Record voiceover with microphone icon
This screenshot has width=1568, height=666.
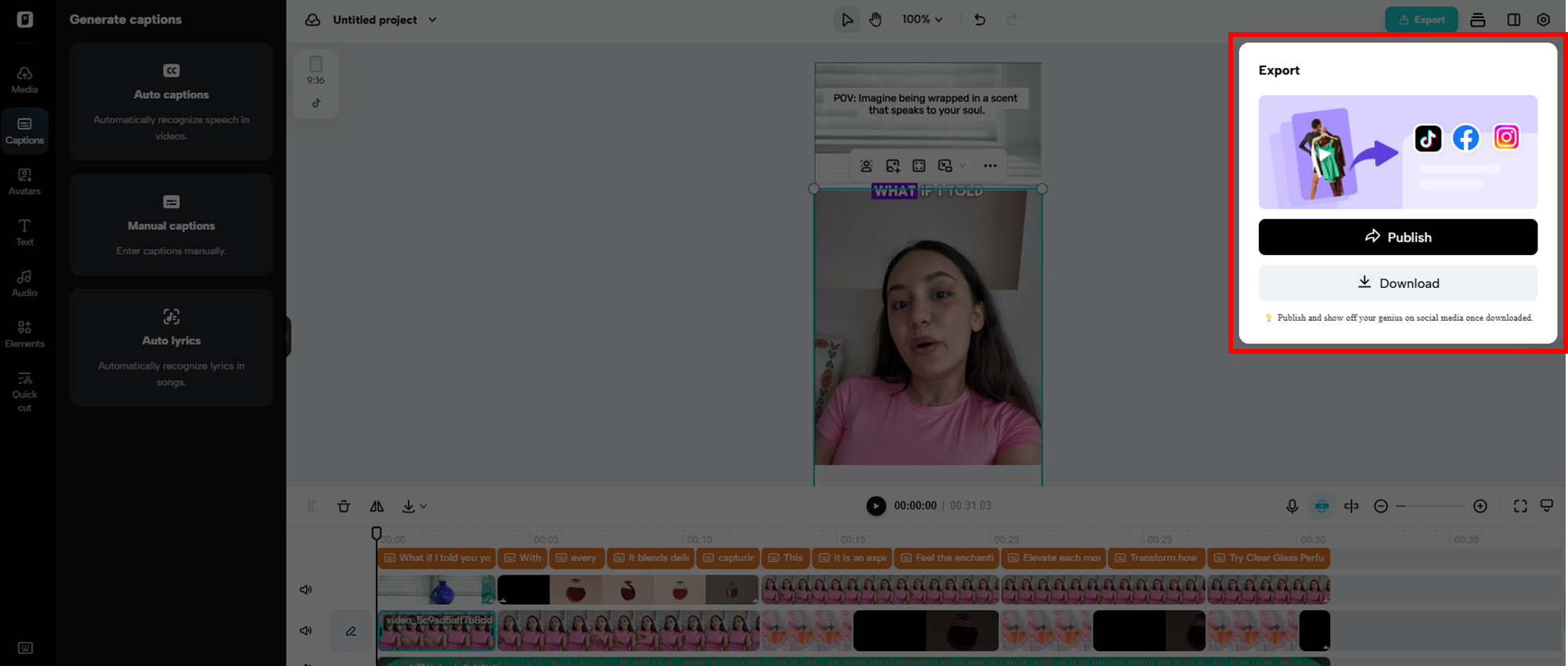pos(1292,506)
